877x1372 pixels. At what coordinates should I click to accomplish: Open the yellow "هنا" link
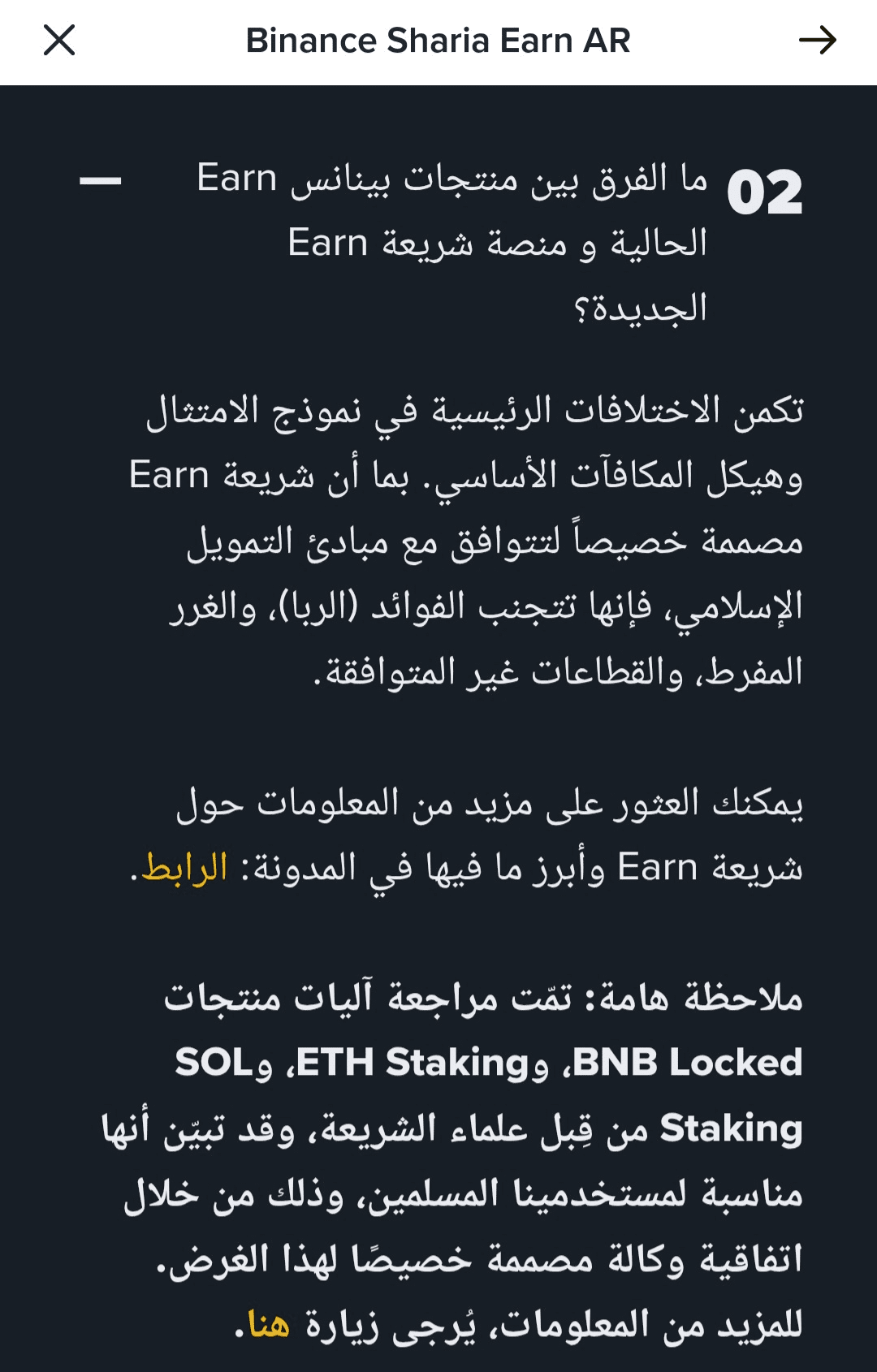(x=269, y=1325)
